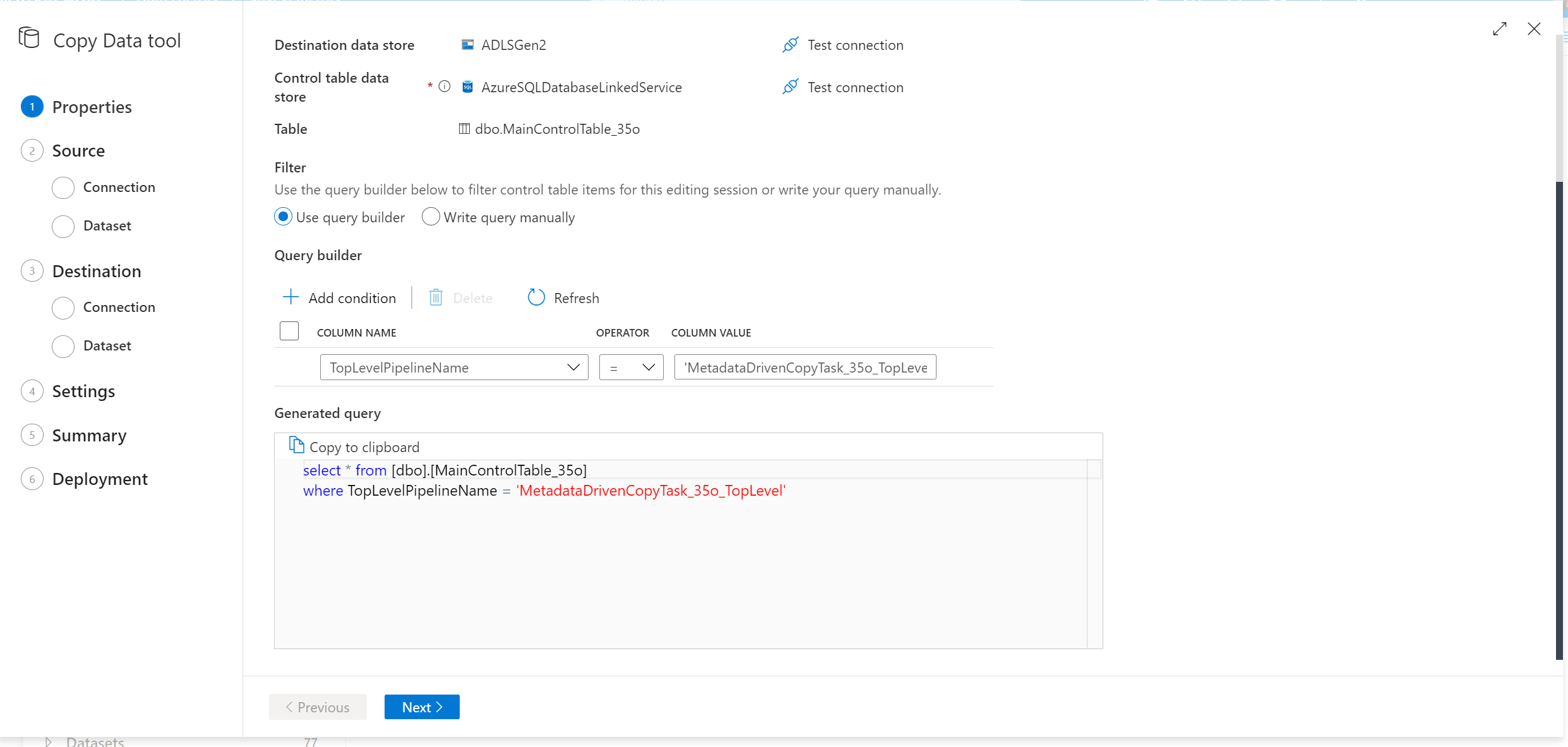This screenshot has height=747, width=1568.
Task: Click the Copy to clipboard icon
Action: [x=296, y=446]
